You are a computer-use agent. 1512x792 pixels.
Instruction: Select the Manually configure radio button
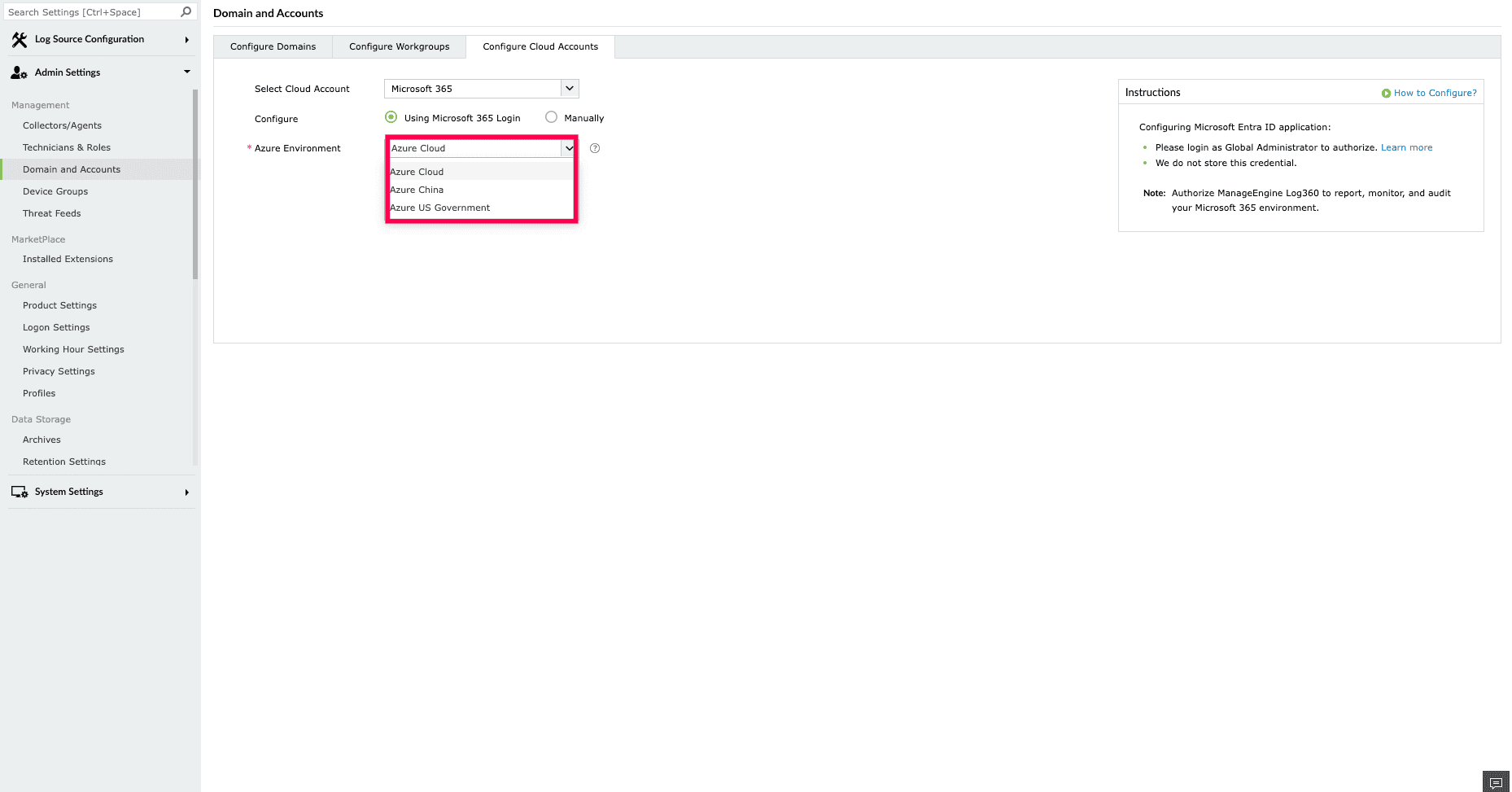[551, 117]
